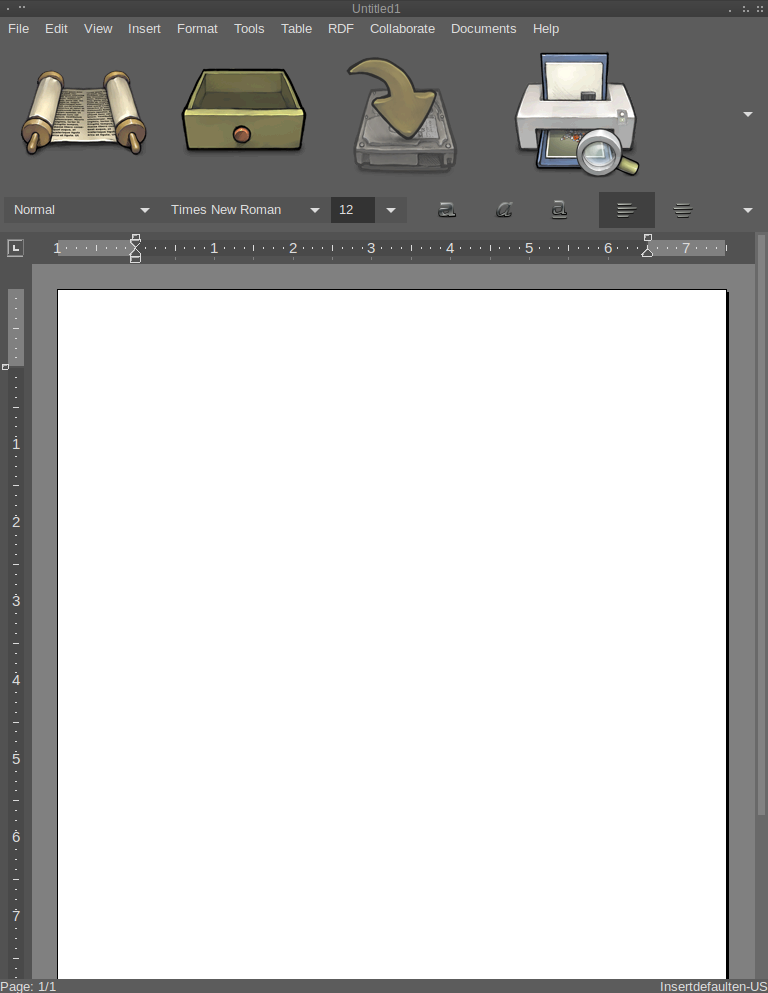Open the Table menu
The width and height of the screenshot is (768, 993).
coord(296,28)
